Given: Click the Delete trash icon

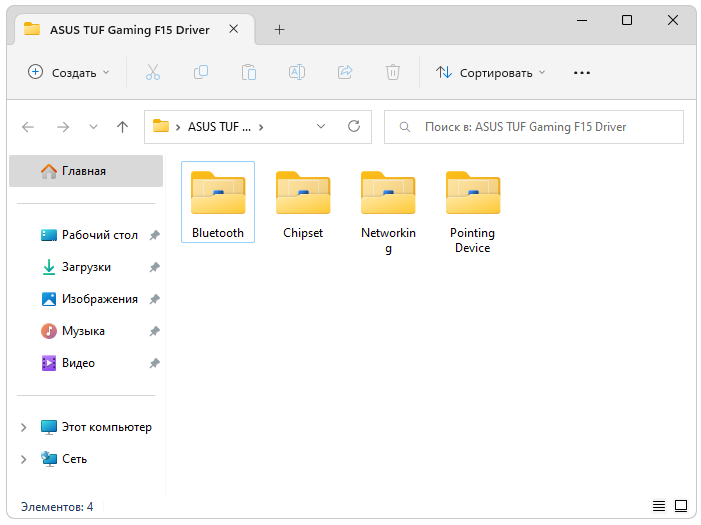Looking at the screenshot, I should [393, 72].
